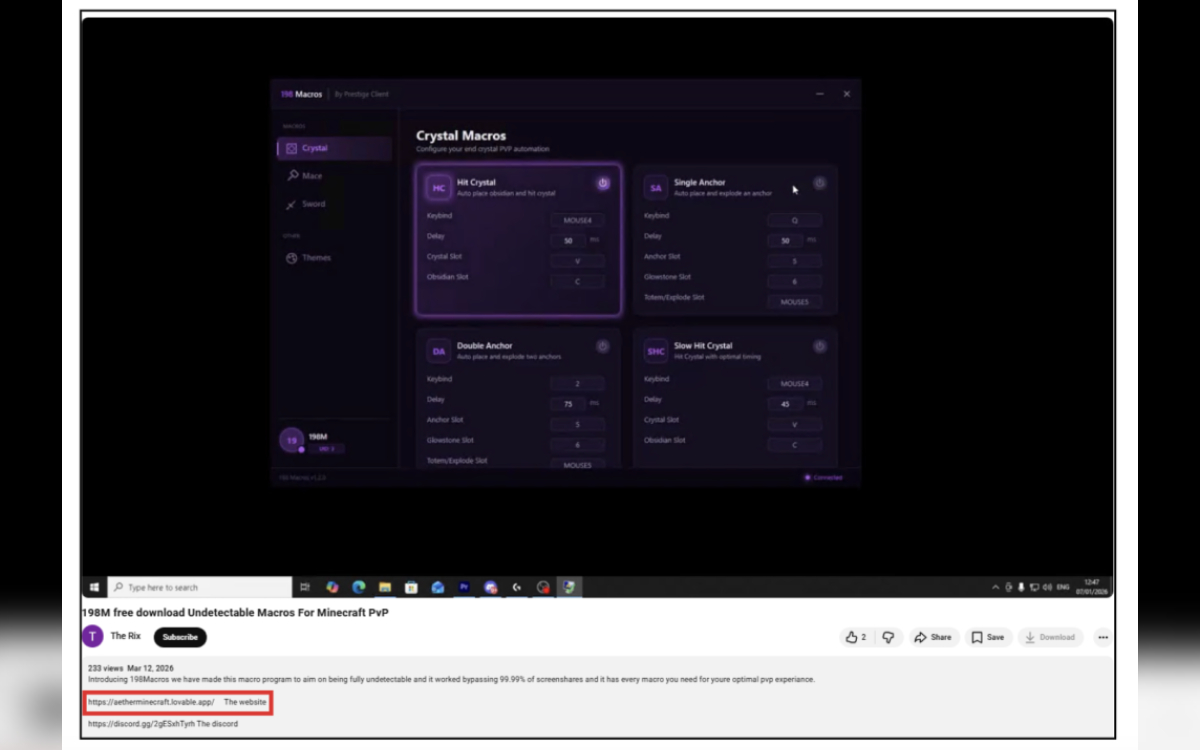Click the Crystal Macros page heading
Screen dimensions: 1200x750
pyautogui.click(x=461, y=136)
